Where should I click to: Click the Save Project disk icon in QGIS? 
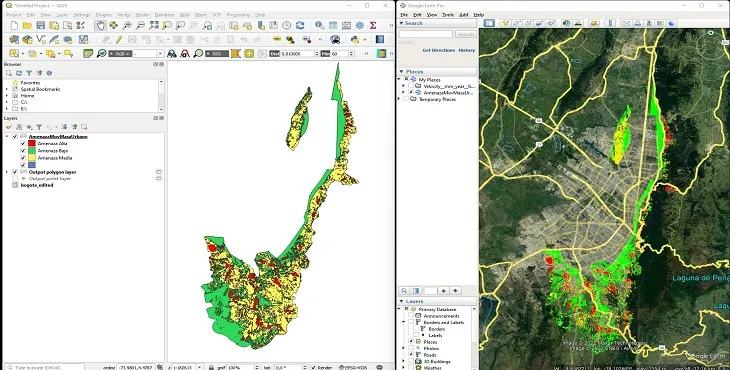coord(41,25)
